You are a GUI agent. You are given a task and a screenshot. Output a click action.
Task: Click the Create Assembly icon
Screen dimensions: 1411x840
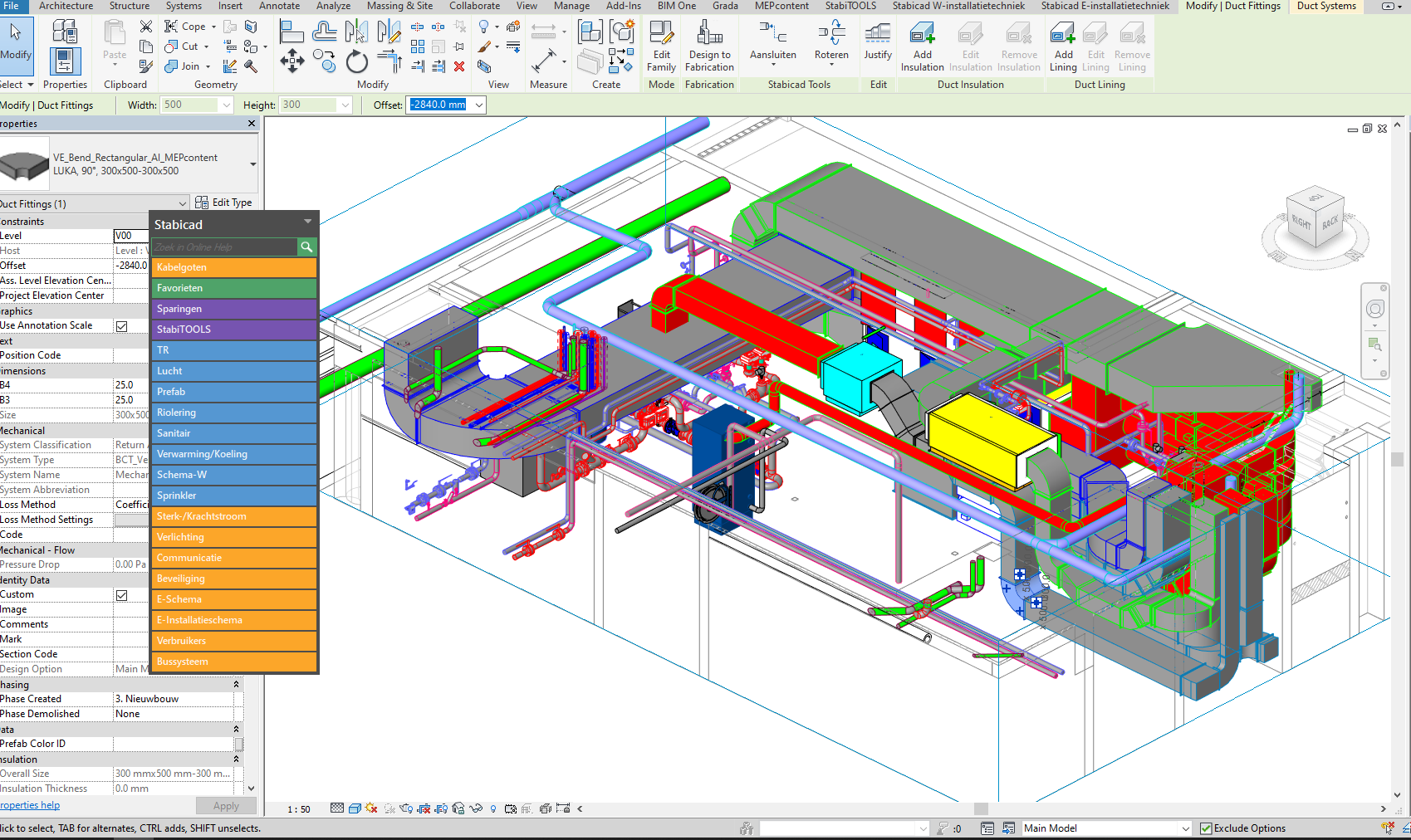click(590, 32)
